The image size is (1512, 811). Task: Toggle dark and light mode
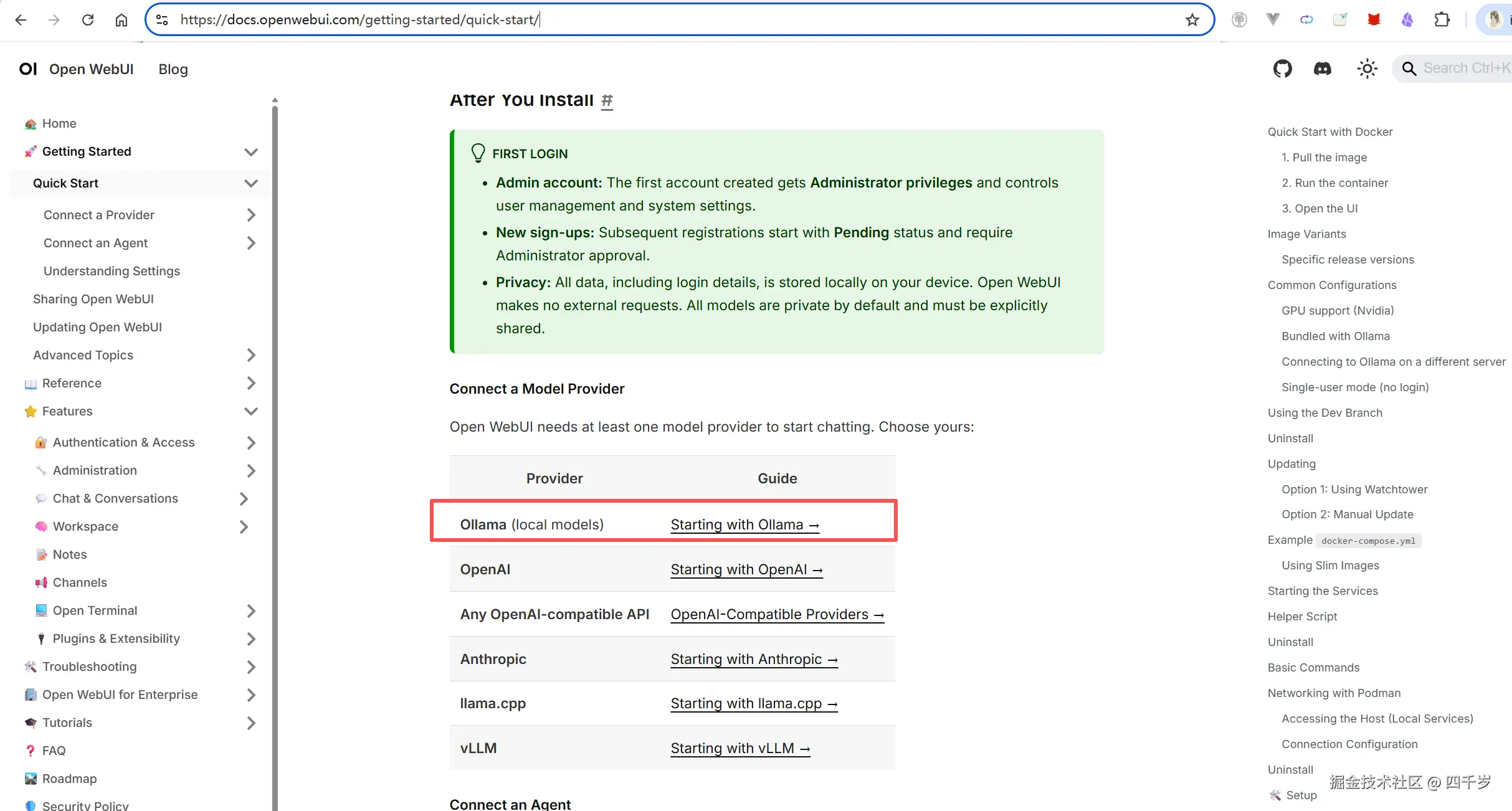point(1367,69)
